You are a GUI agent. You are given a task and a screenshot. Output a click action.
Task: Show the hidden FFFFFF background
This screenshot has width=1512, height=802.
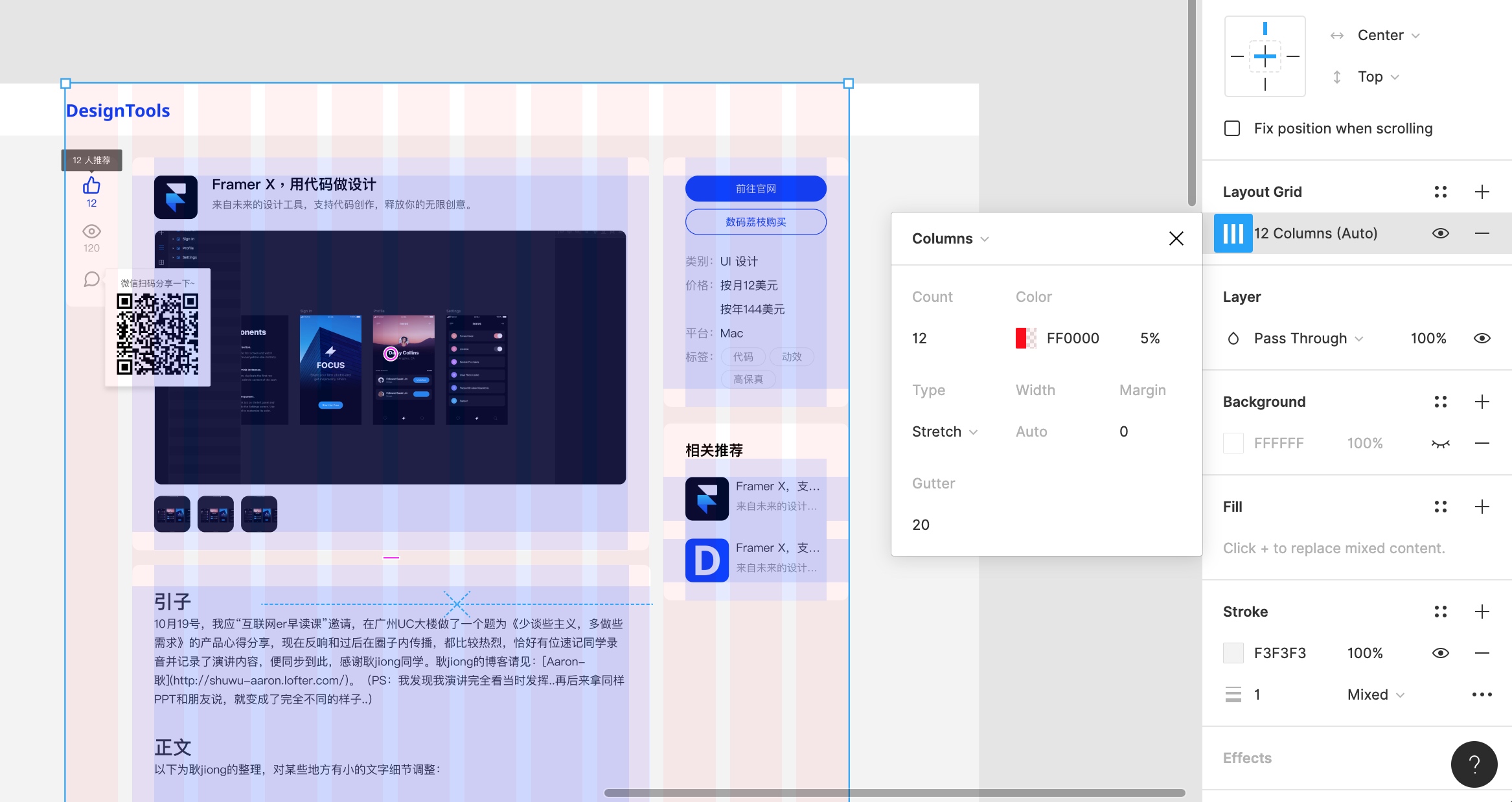1440,443
